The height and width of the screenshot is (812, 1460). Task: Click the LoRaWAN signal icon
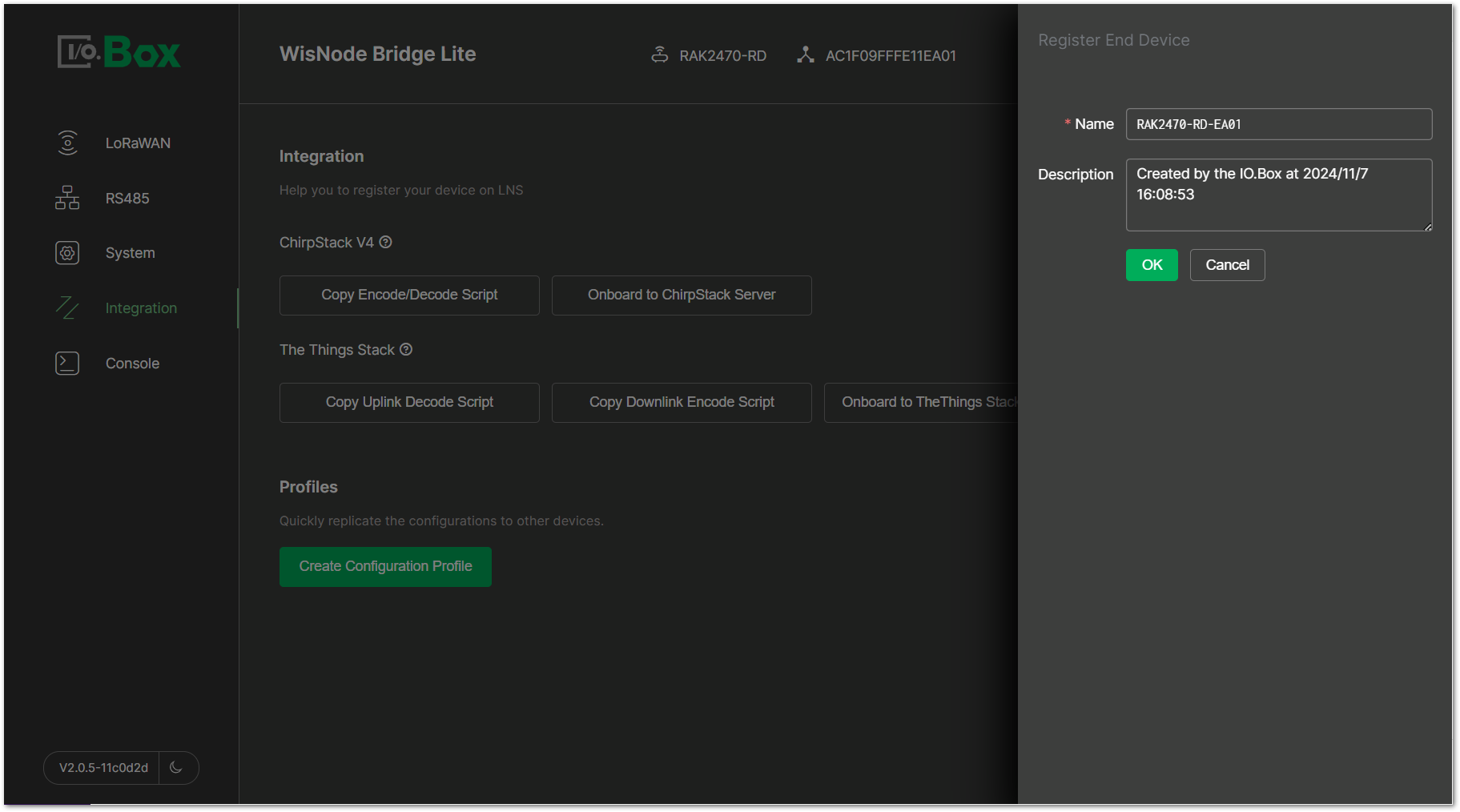tap(67, 143)
